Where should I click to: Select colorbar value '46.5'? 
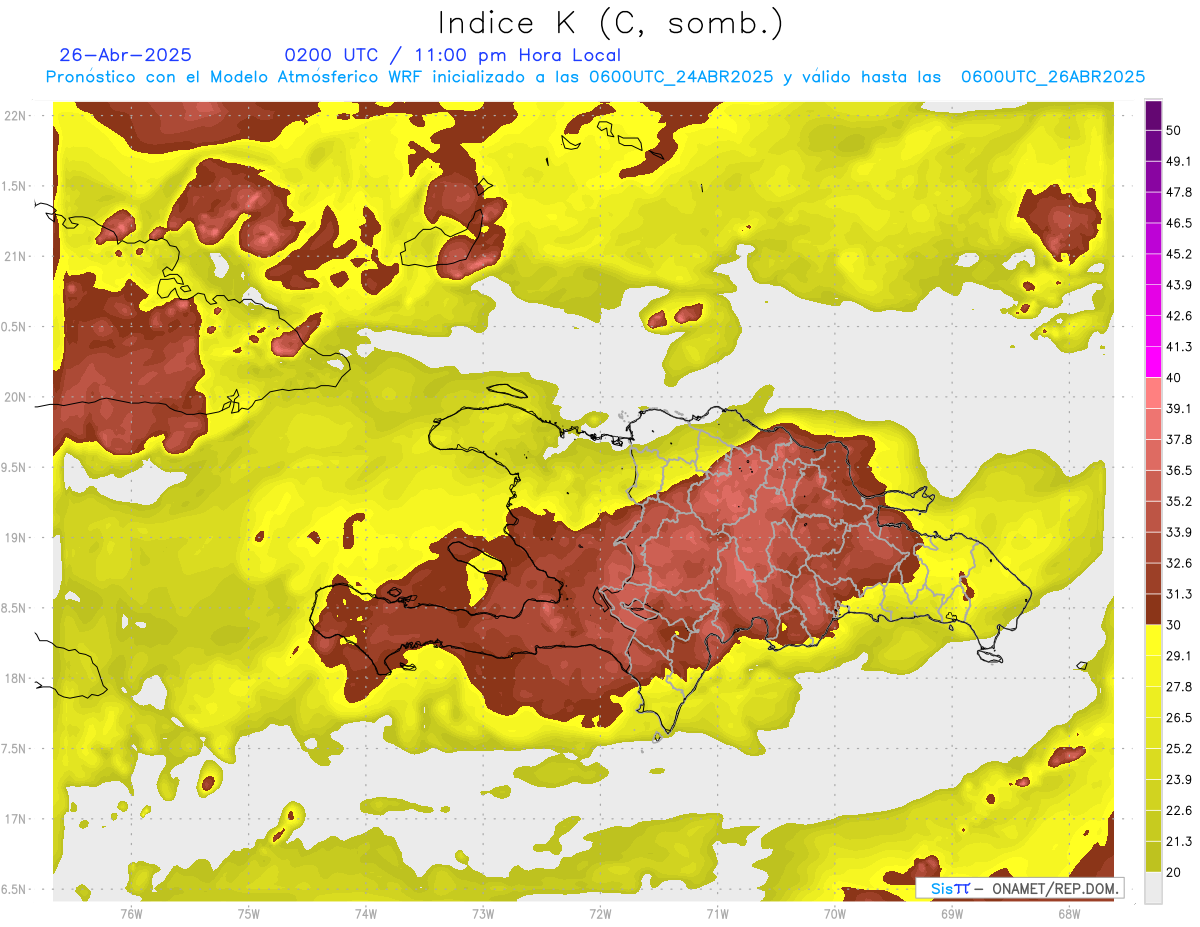[1179, 223]
